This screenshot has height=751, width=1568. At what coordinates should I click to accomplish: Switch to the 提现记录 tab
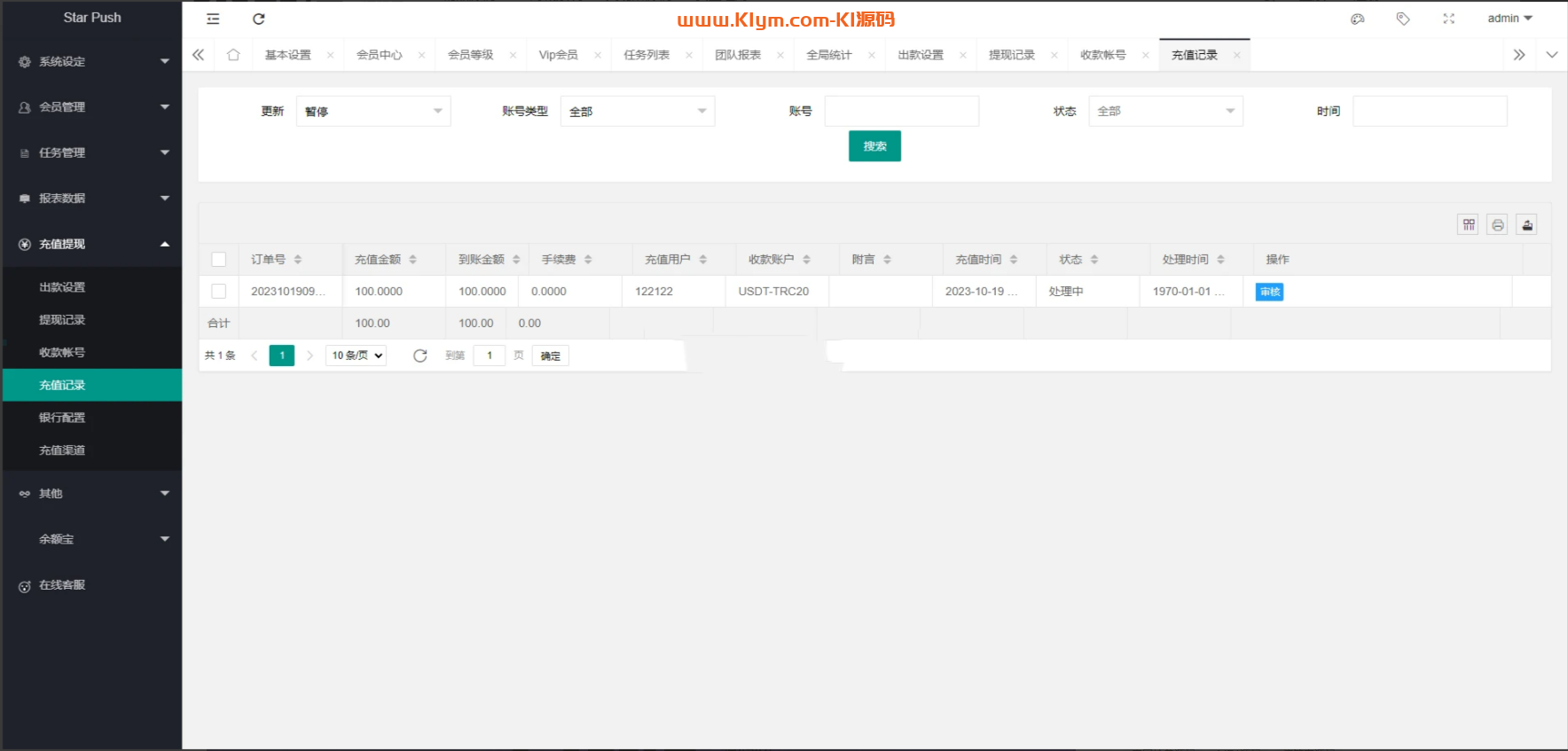coord(1011,55)
